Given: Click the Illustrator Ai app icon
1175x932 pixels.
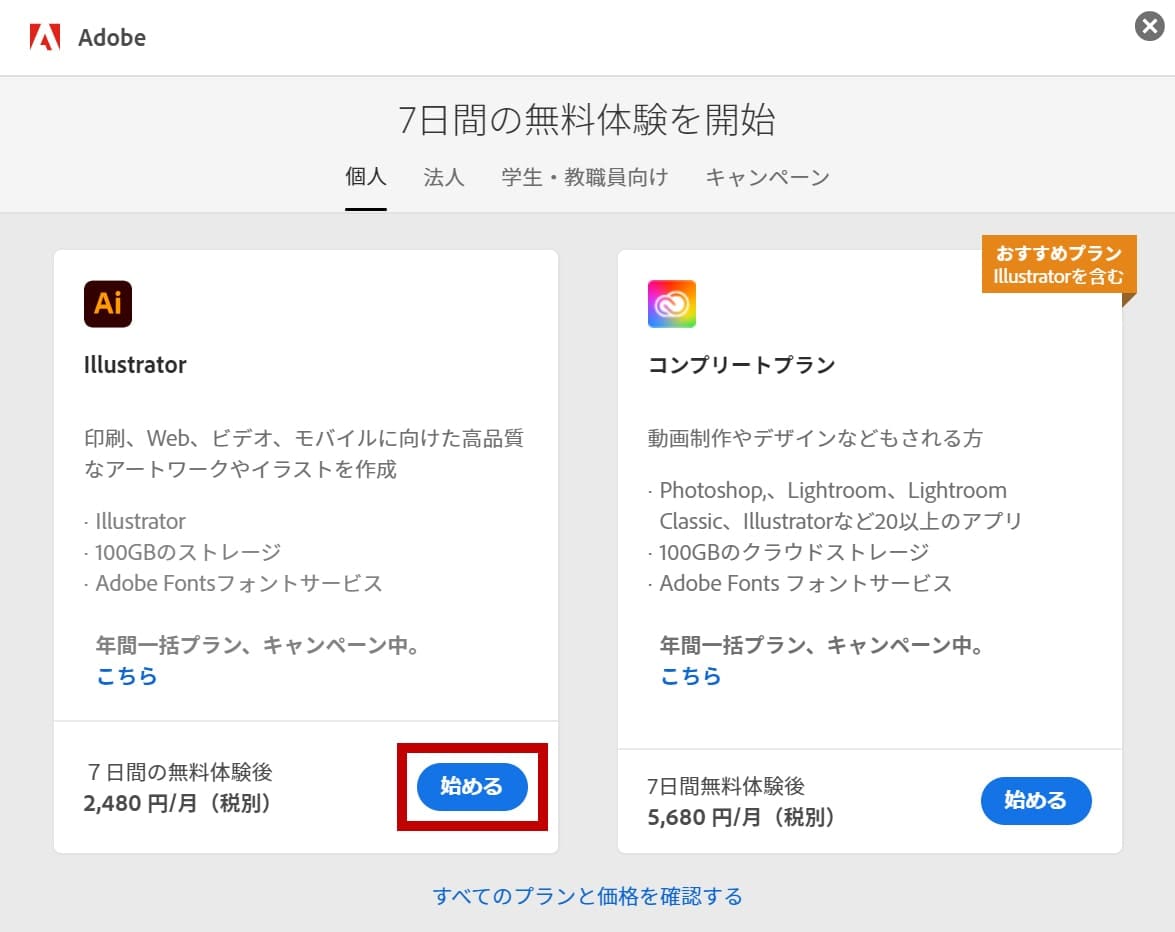Looking at the screenshot, I should point(108,303).
